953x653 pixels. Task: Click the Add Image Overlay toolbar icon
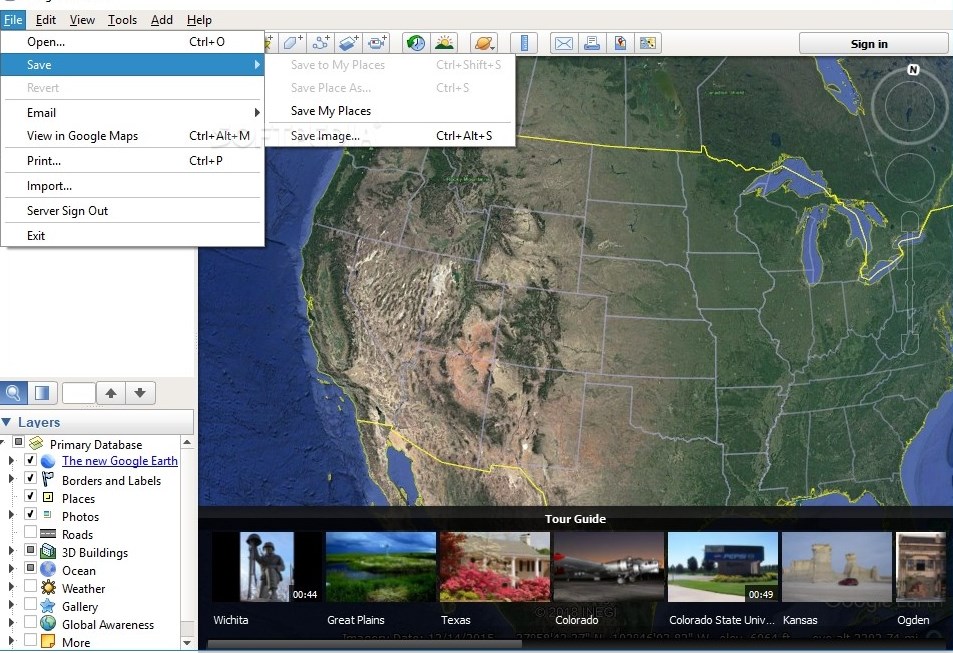point(349,43)
